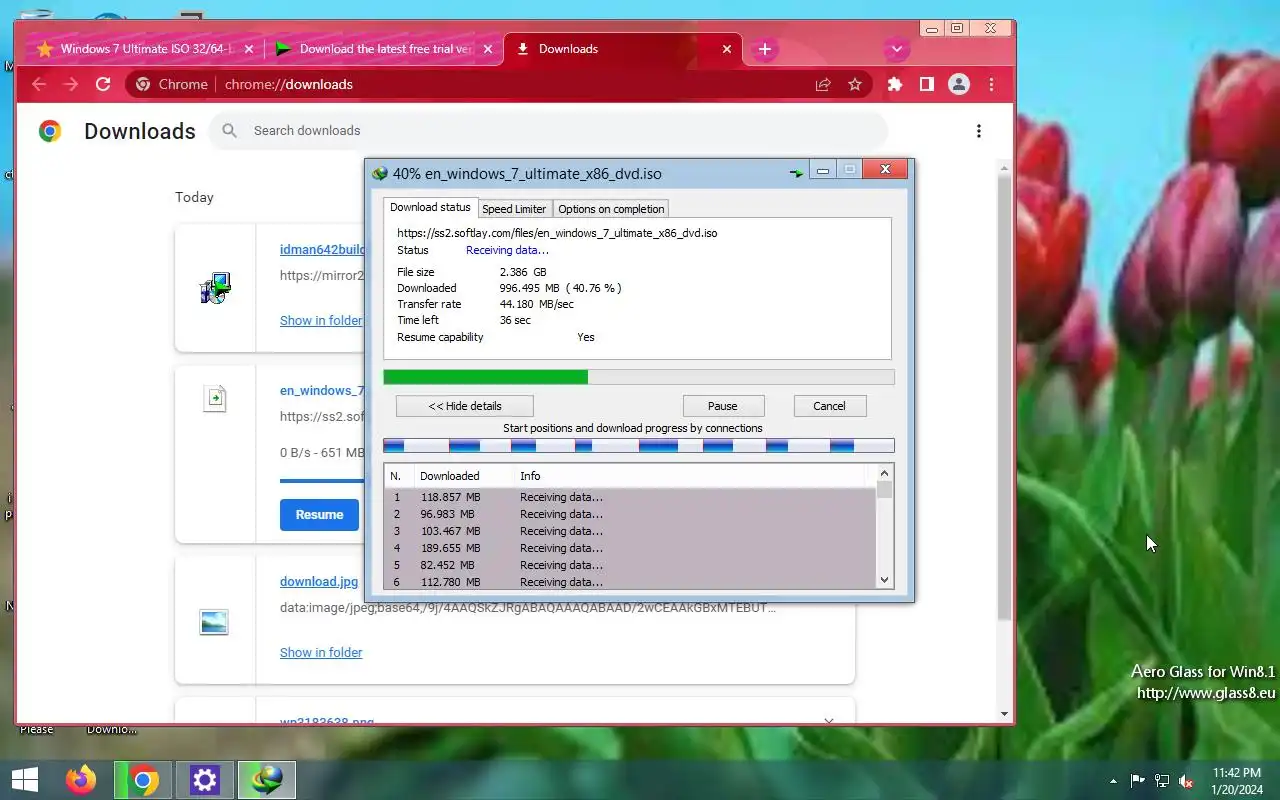Screen dimensions: 1280x800
Task: Click the search magnifier icon in Downloads
Action: [x=230, y=131]
